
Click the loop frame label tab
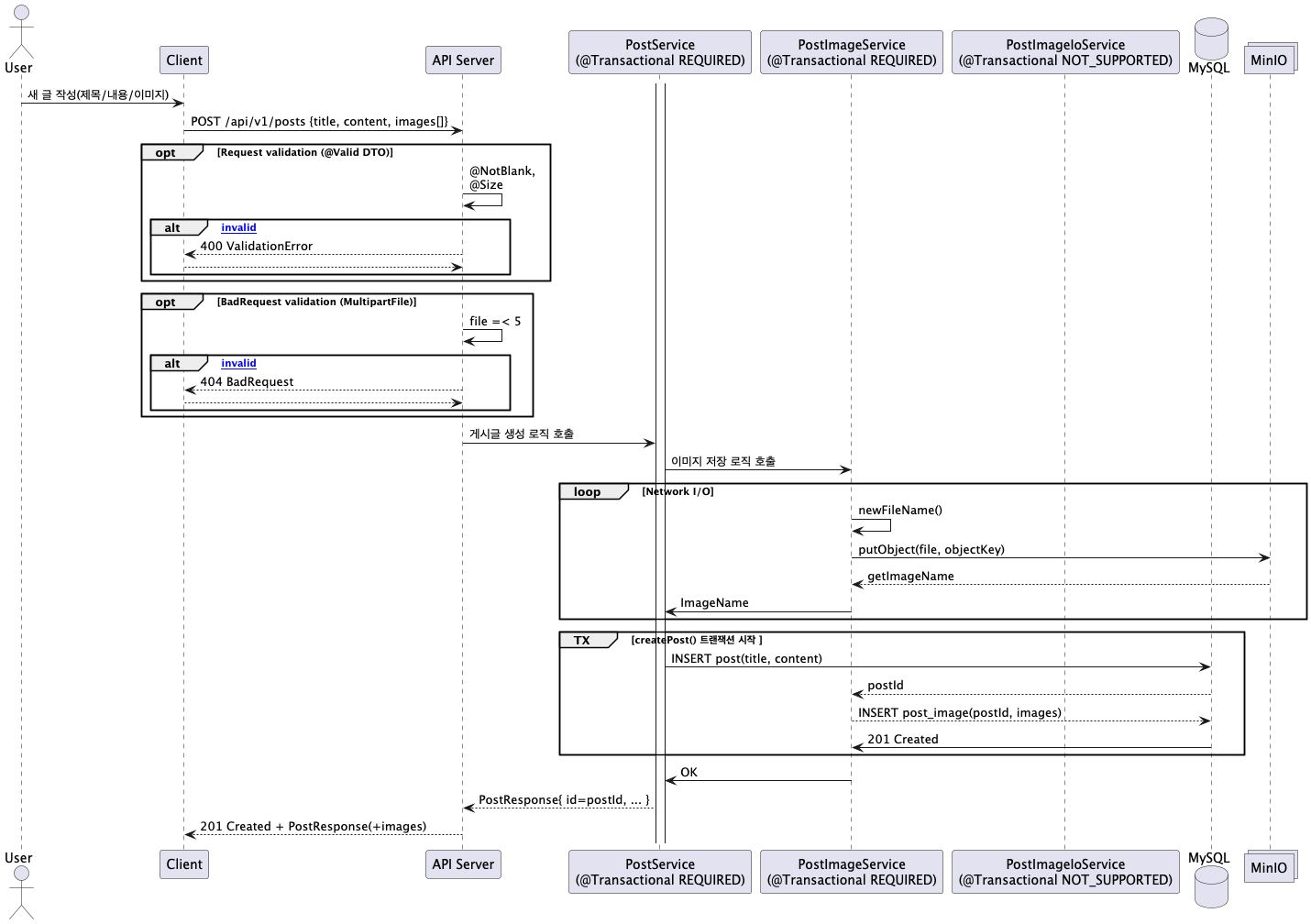[593, 491]
